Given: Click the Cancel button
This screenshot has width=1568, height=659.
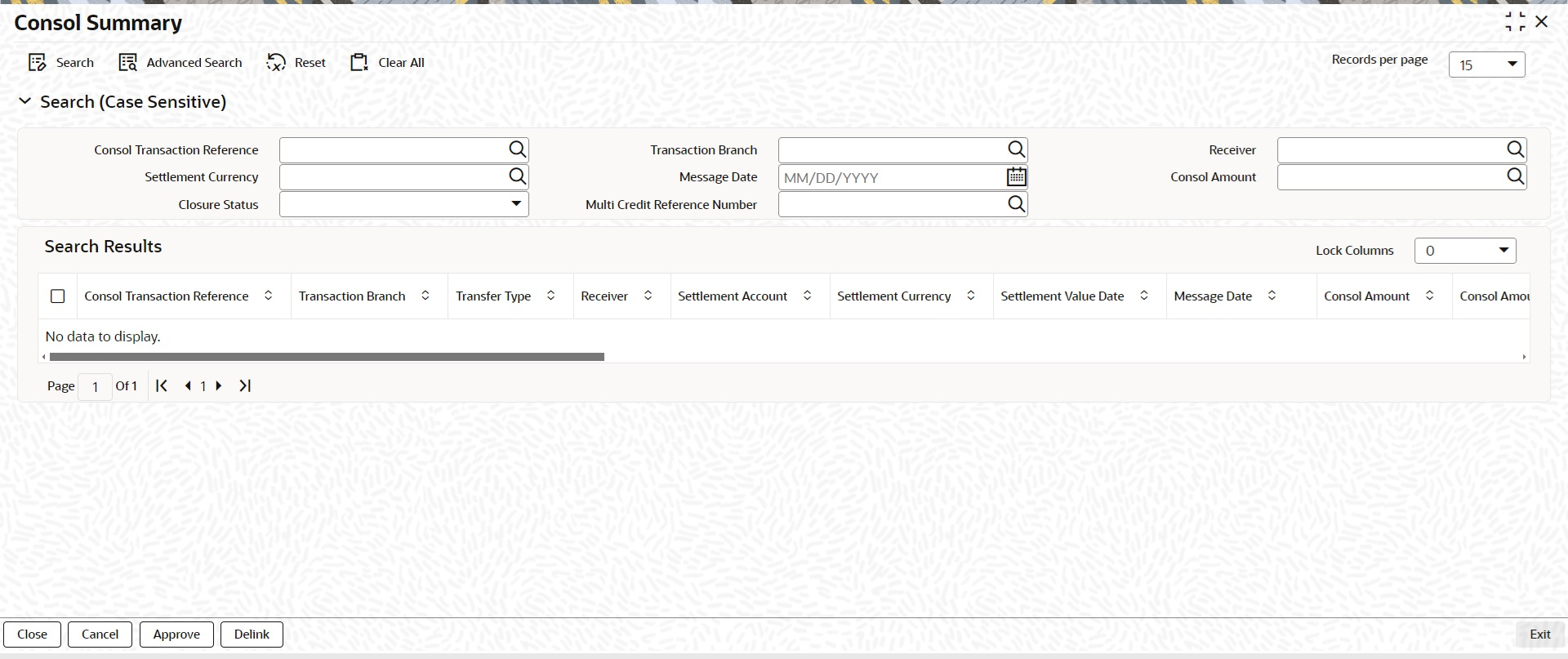Looking at the screenshot, I should [x=100, y=635].
